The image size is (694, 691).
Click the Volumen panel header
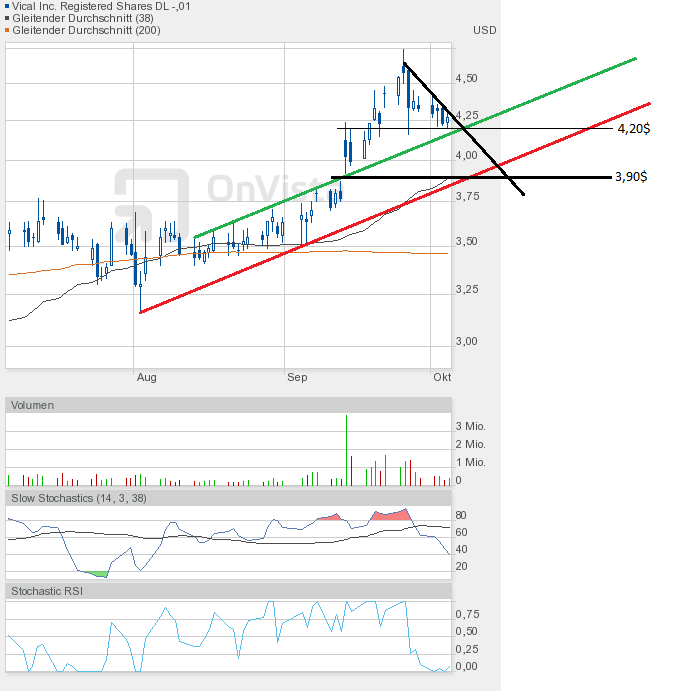tap(228, 405)
